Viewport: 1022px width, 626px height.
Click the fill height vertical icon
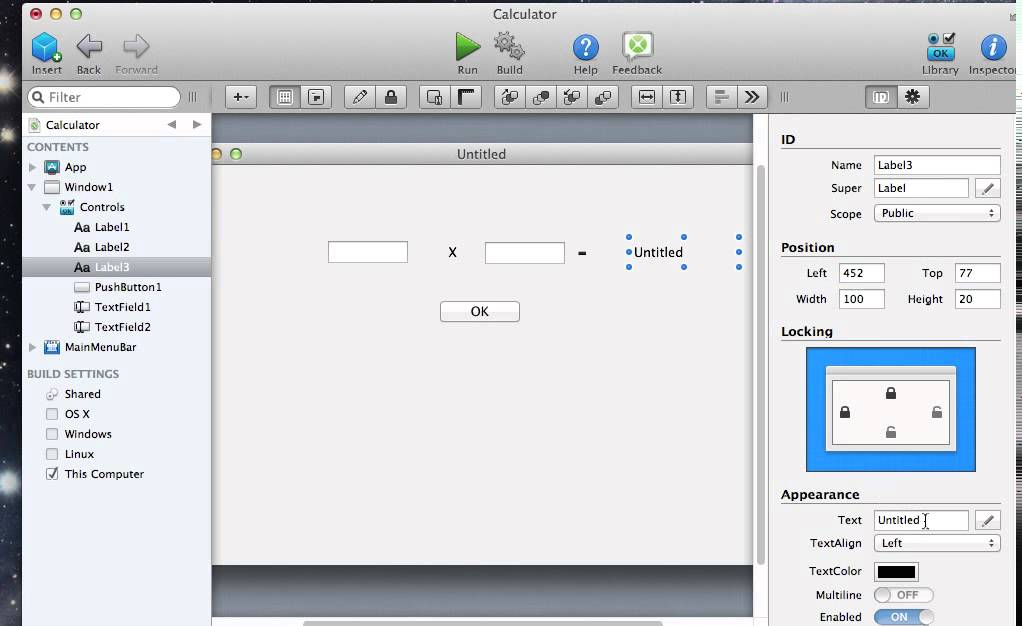(679, 97)
